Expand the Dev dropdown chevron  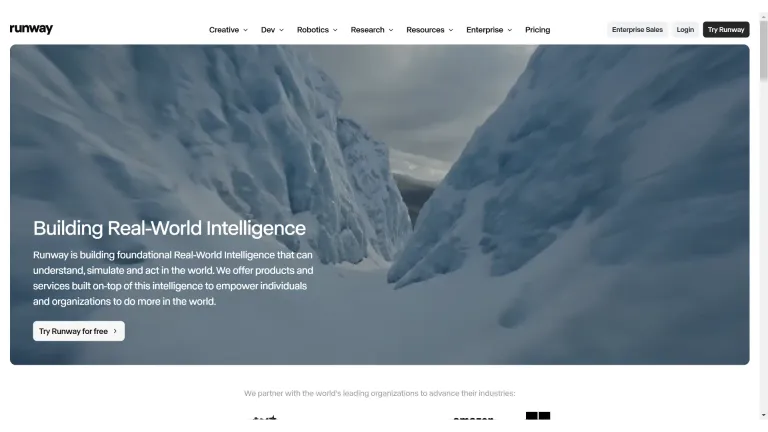tap(281, 30)
